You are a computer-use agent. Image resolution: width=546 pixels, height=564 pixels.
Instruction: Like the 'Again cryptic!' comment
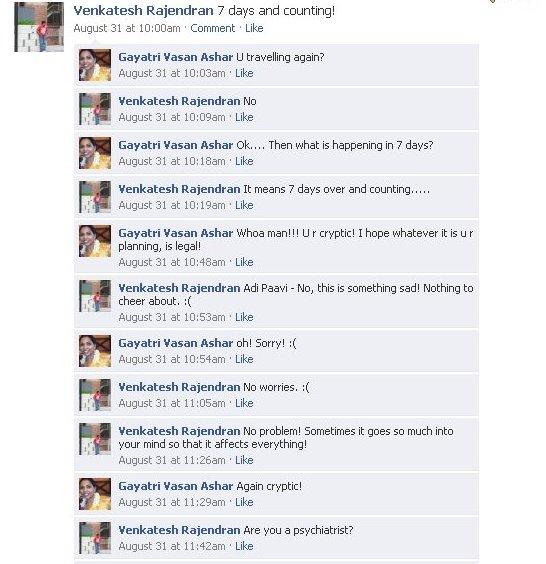click(244, 502)
